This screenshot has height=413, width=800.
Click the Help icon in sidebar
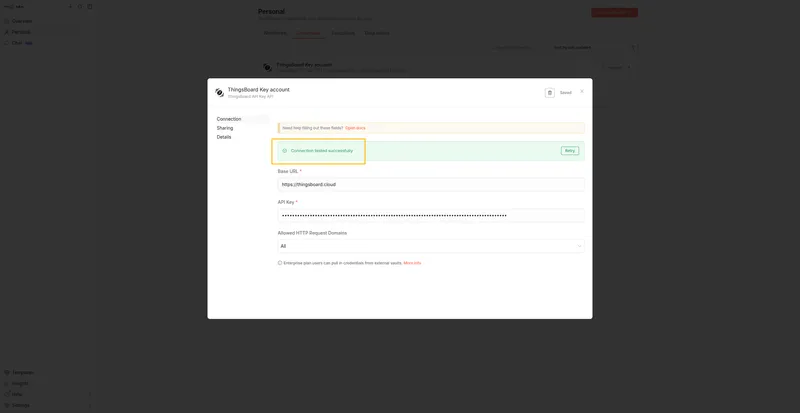[x=7, y=395]
